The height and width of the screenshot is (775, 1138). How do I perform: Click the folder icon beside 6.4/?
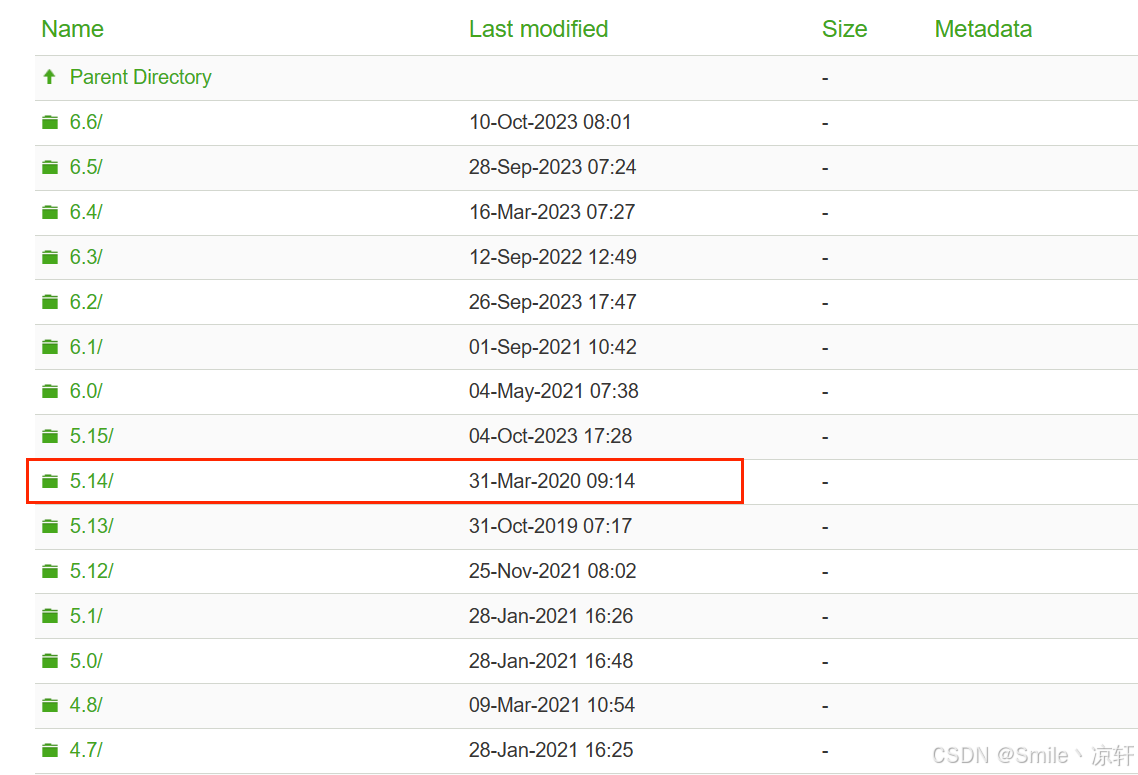[x=50, y=212]
